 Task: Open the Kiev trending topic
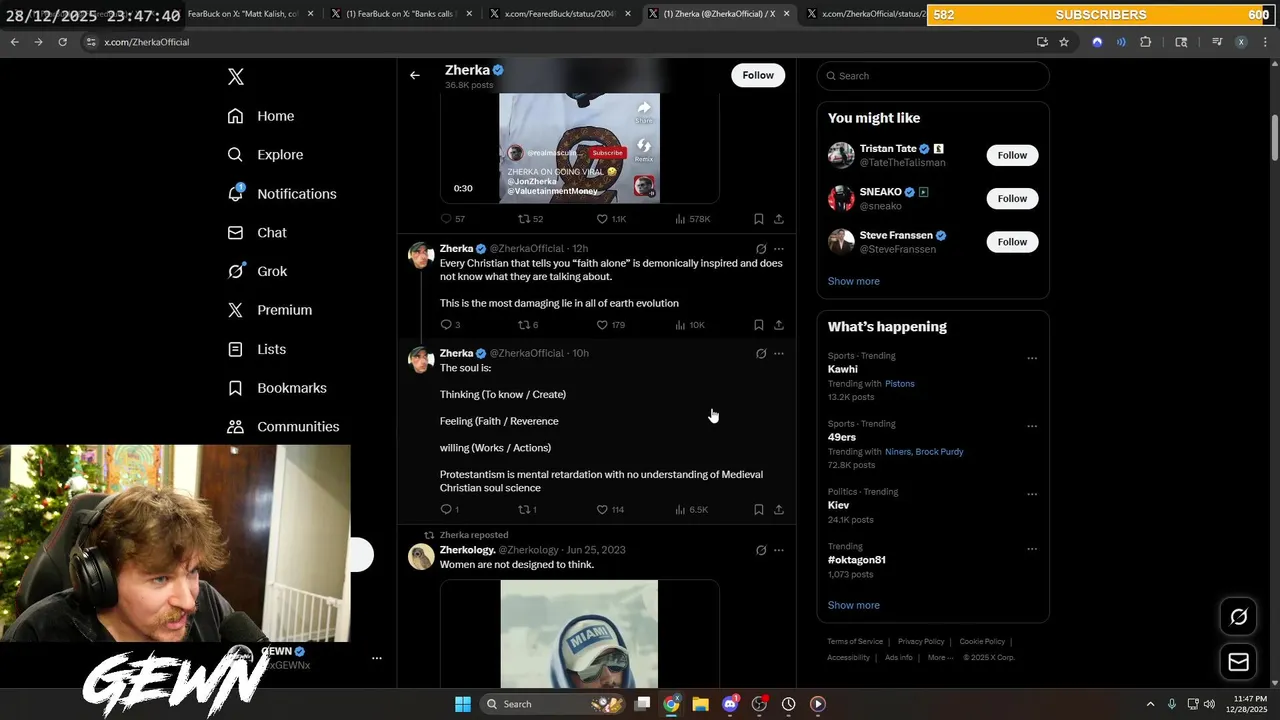[x=839, y=505]
